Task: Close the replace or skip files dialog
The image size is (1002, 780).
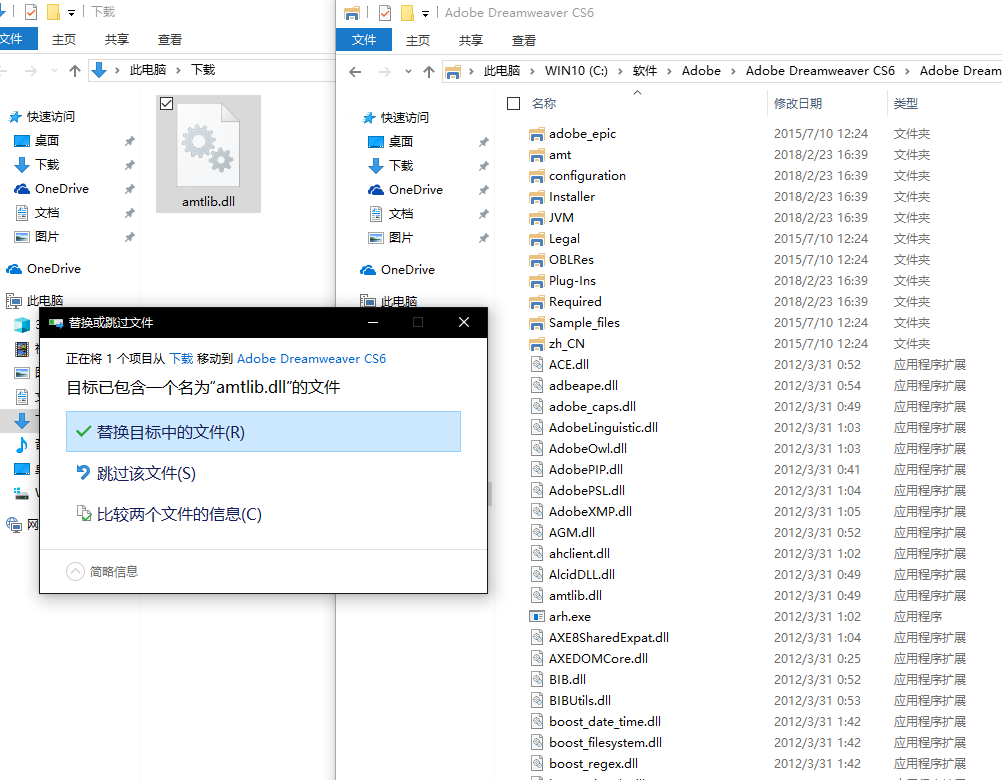Action: click(x=464, y=322)
